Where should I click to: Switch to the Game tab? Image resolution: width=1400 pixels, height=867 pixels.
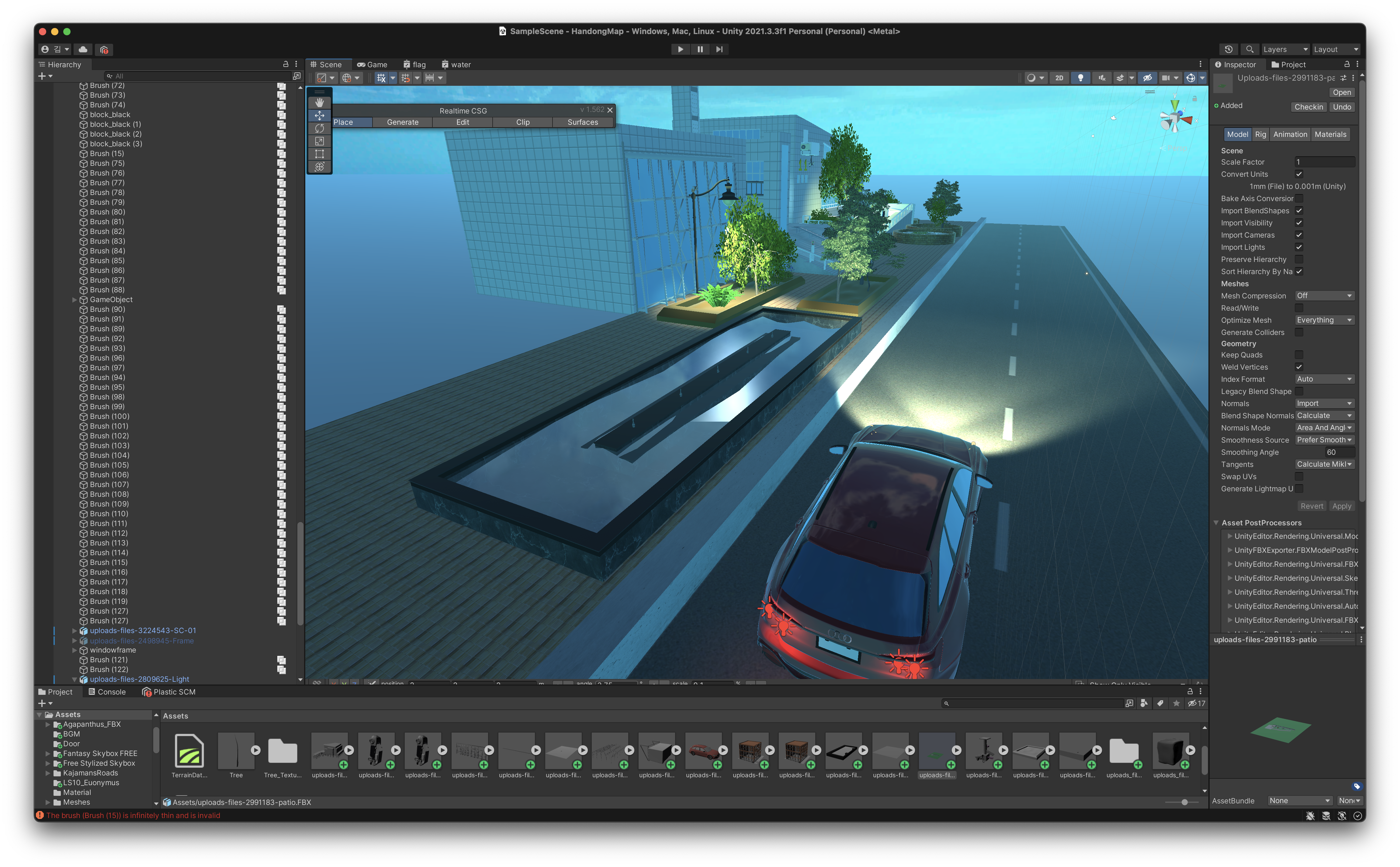(x=373, y=65)
